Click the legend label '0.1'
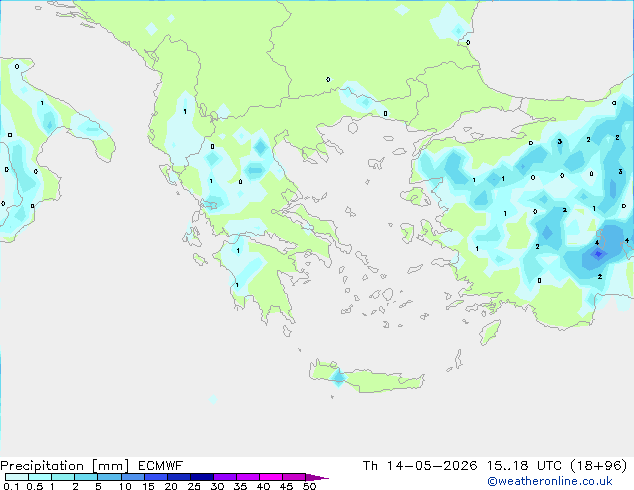Viewport: 634px width, 490px height. (11, 486)
